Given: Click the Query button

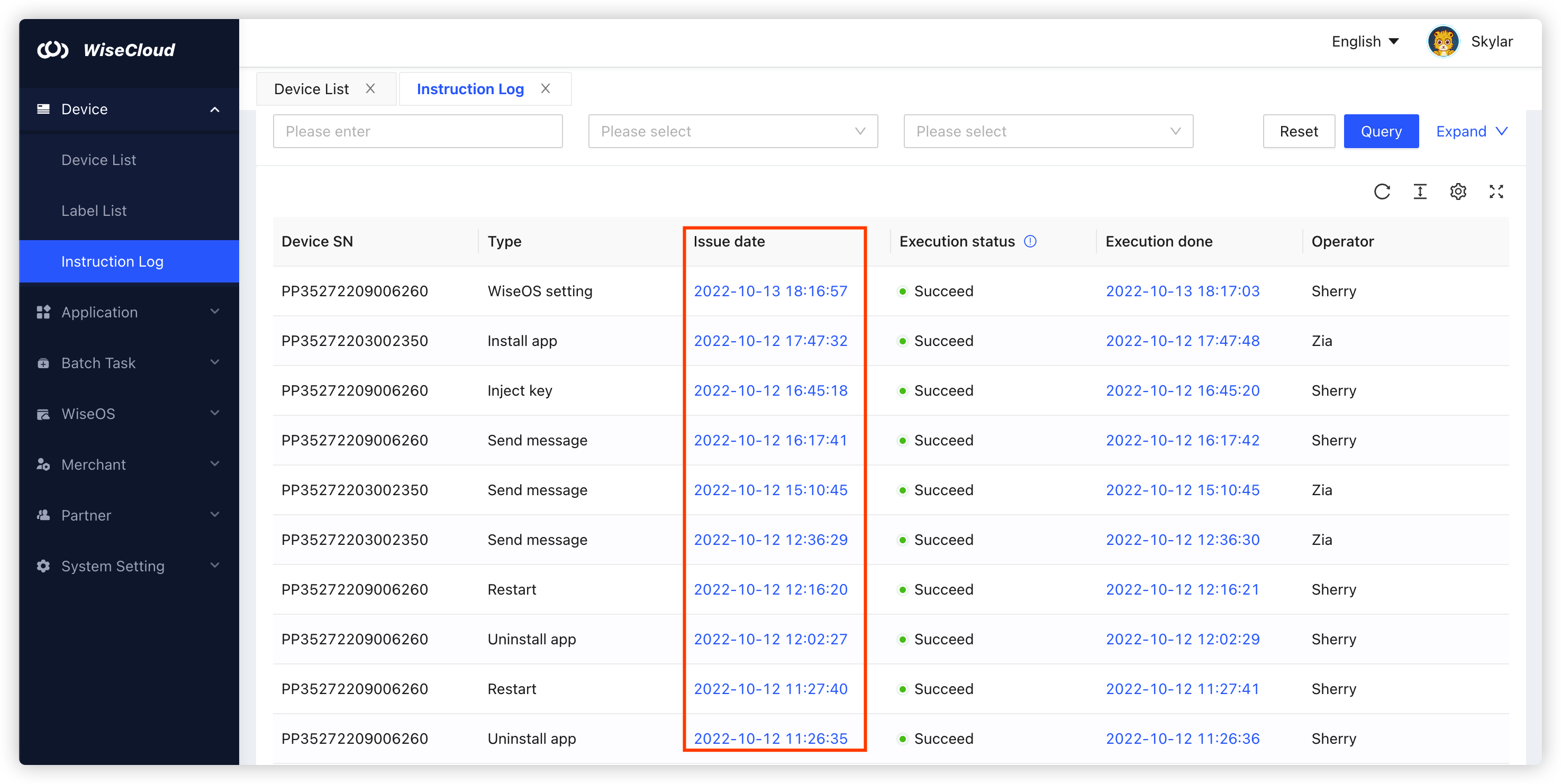Looking at the screenshot, I should (x=1381, y=131).
